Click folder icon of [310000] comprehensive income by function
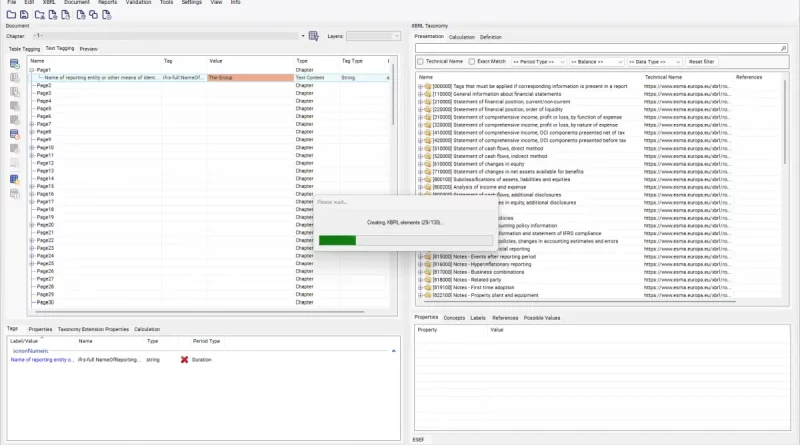 coord(428,117)
